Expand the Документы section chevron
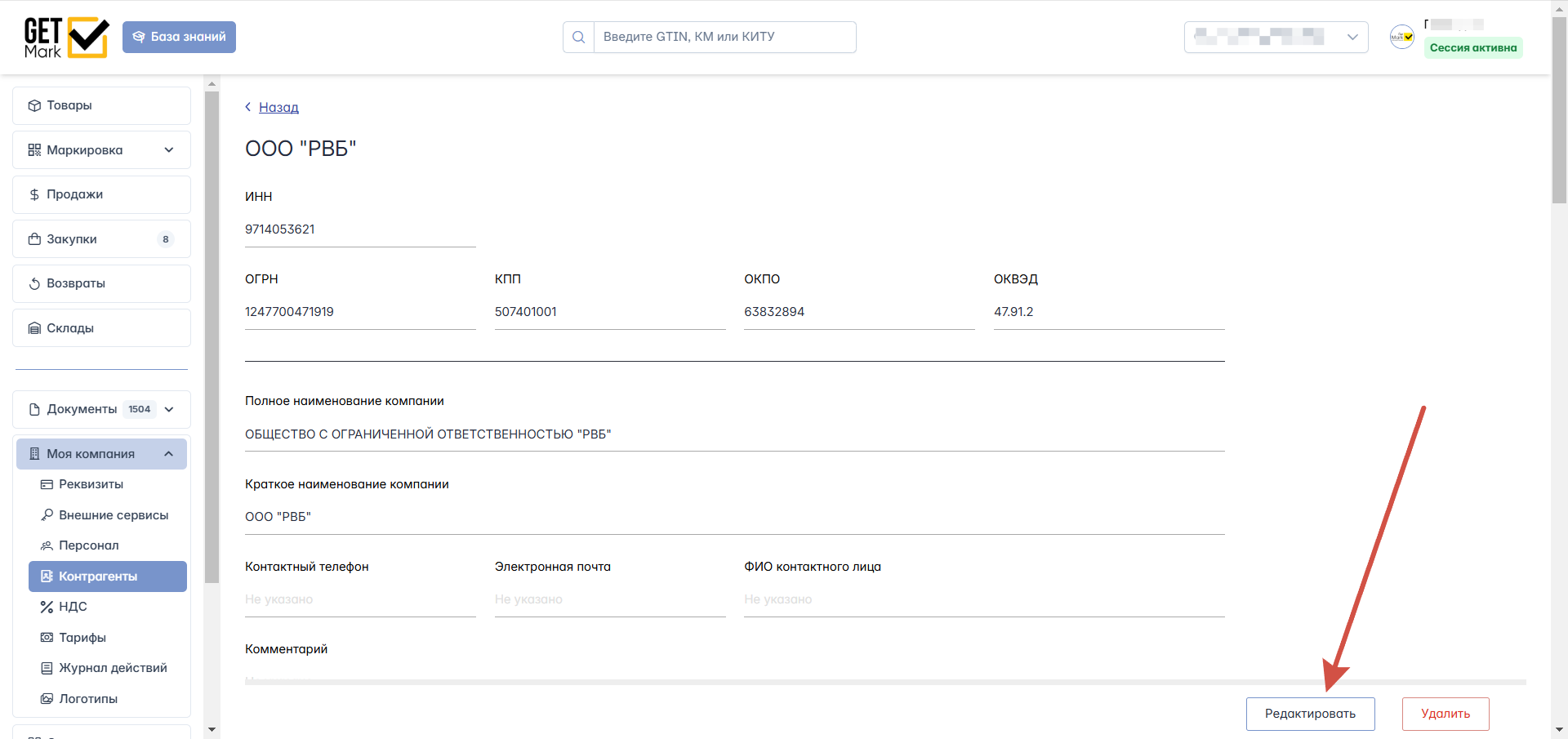This screenshot has width=1568, height=739. click(x=169, y=409)
